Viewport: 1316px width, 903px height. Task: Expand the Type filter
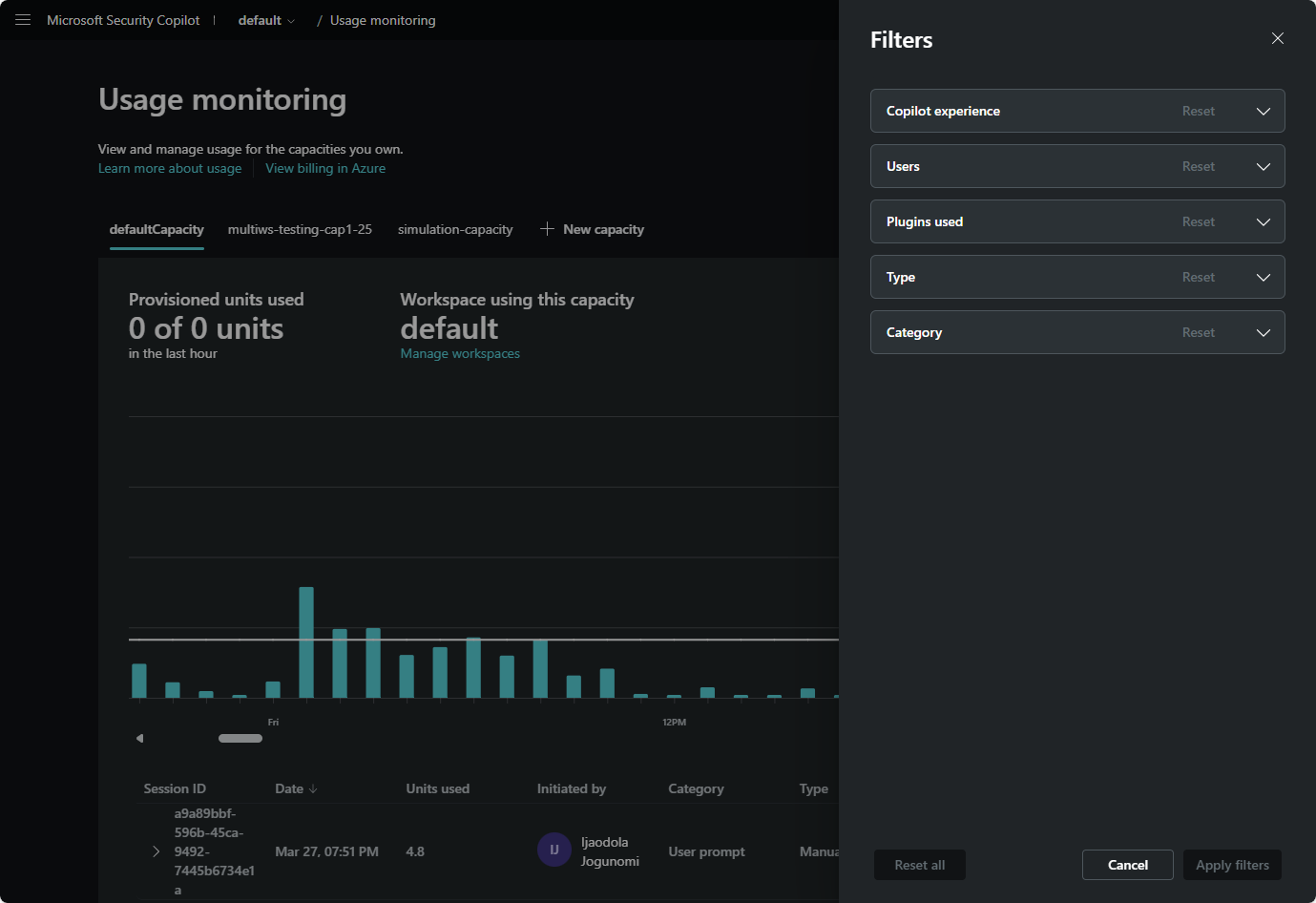(1263, 277)
